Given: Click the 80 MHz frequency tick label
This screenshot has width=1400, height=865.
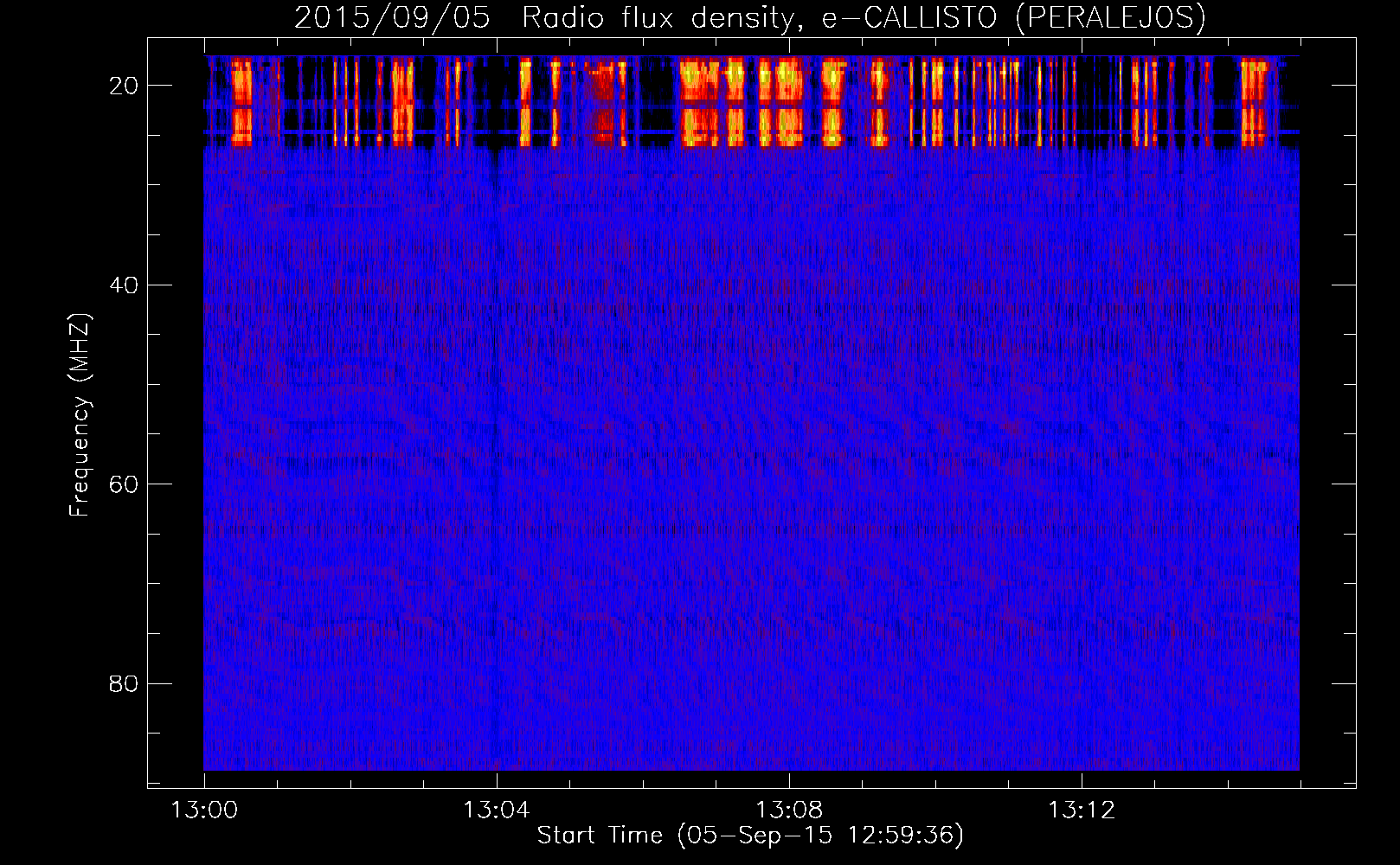Looking at the screenshot, I should tap(124, 683).
